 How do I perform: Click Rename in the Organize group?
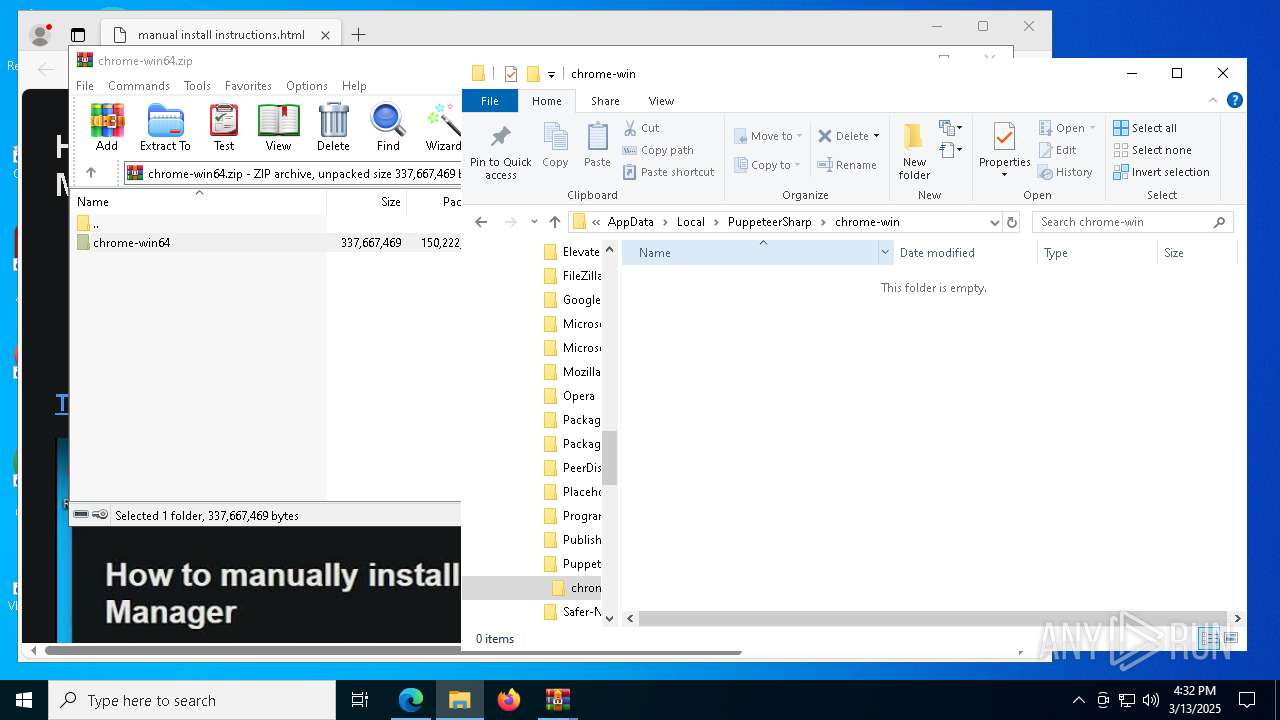(x=847, y=165)
